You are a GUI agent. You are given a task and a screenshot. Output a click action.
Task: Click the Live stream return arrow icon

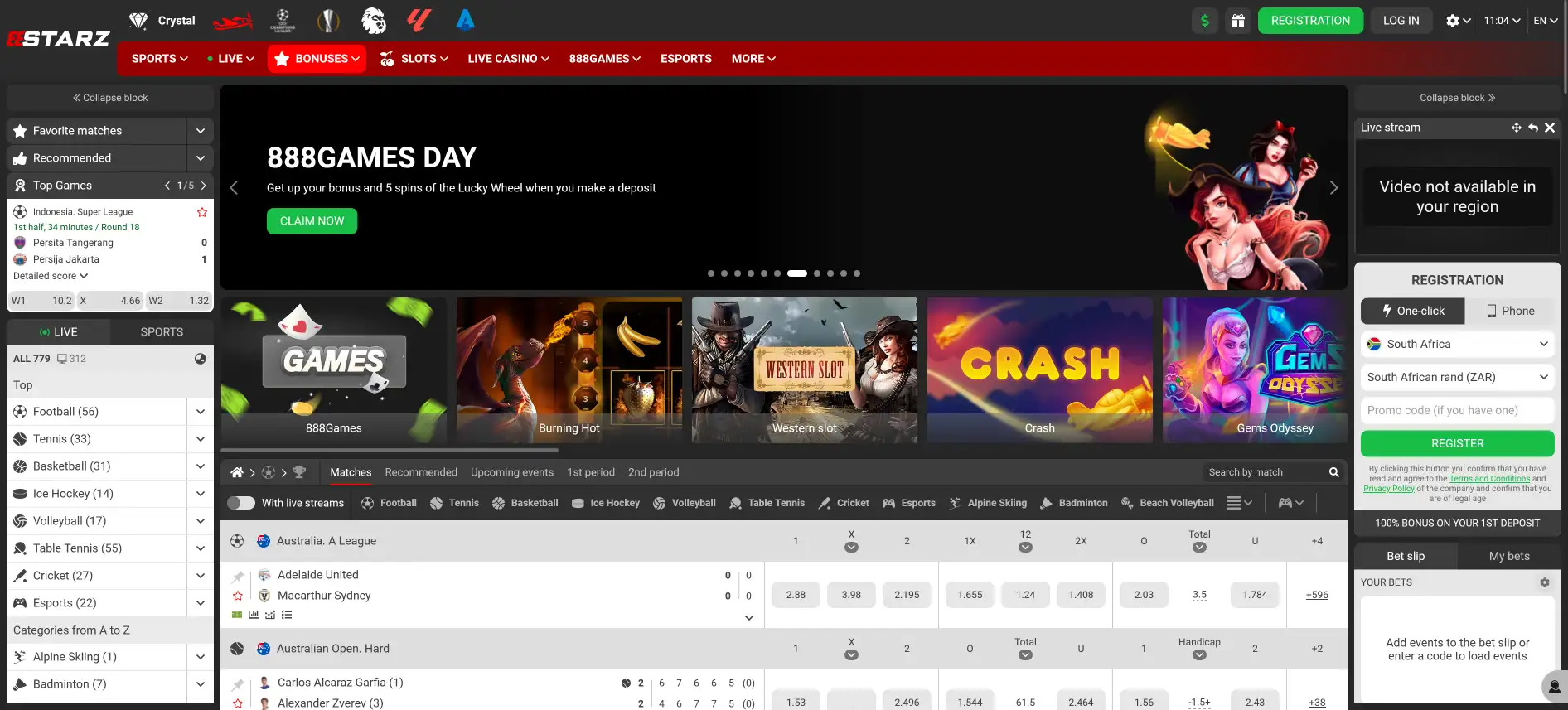pyautogui.click(x=1533, y=128)
